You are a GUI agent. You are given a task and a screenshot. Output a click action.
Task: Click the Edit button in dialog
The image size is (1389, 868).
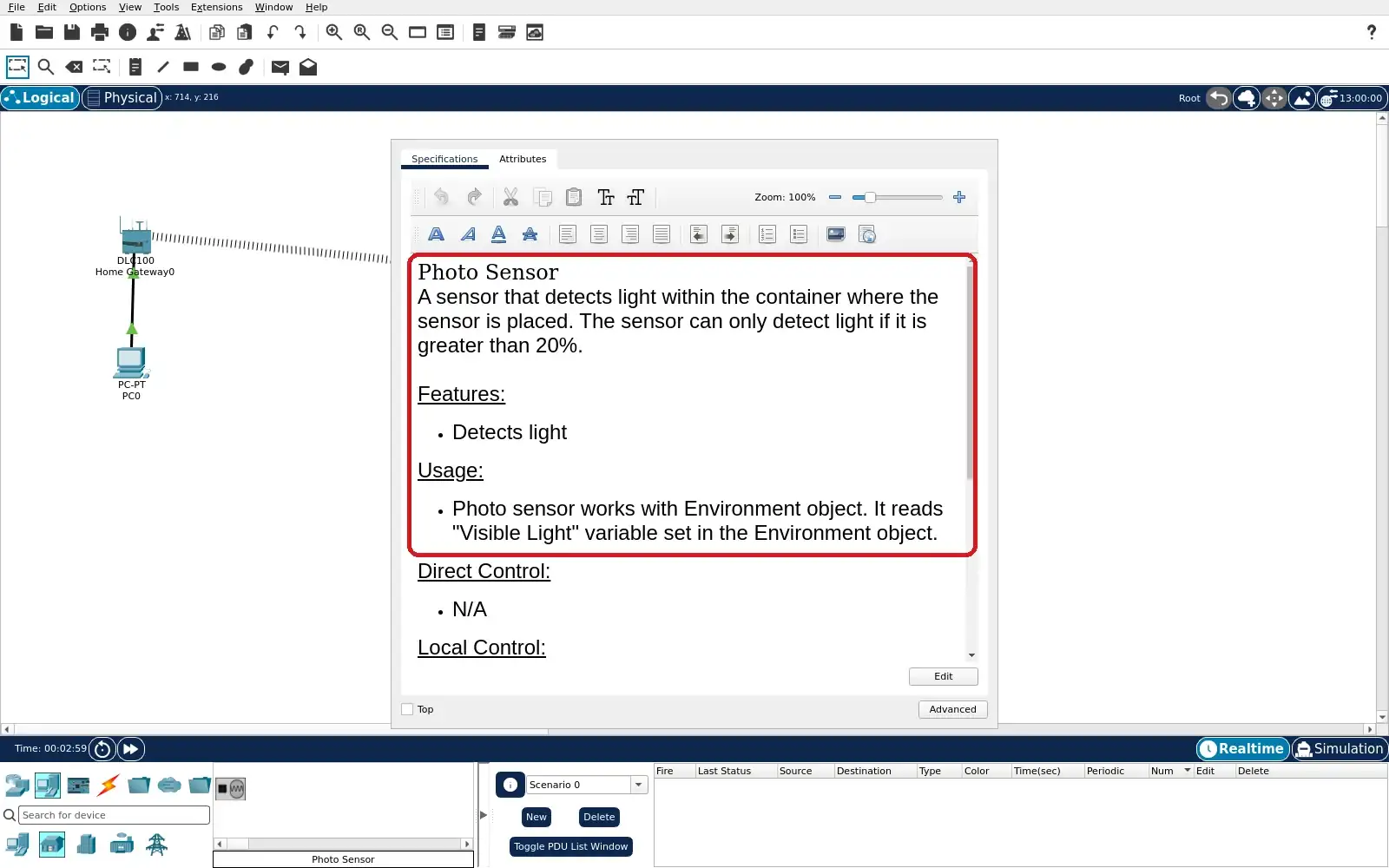pos(943,676)
